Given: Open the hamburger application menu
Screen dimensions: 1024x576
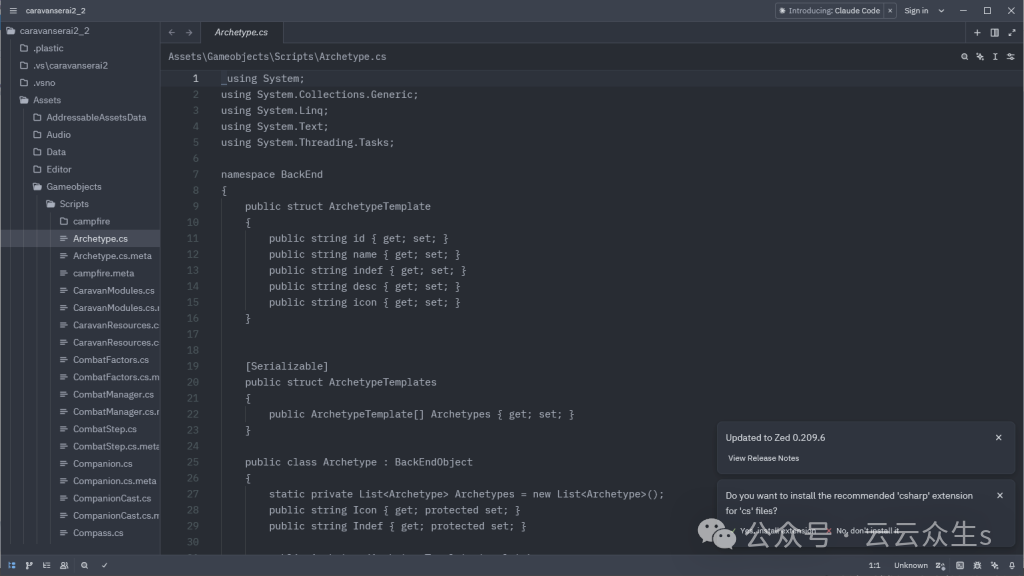Looking at the screenshot, I should pos(13,10).
